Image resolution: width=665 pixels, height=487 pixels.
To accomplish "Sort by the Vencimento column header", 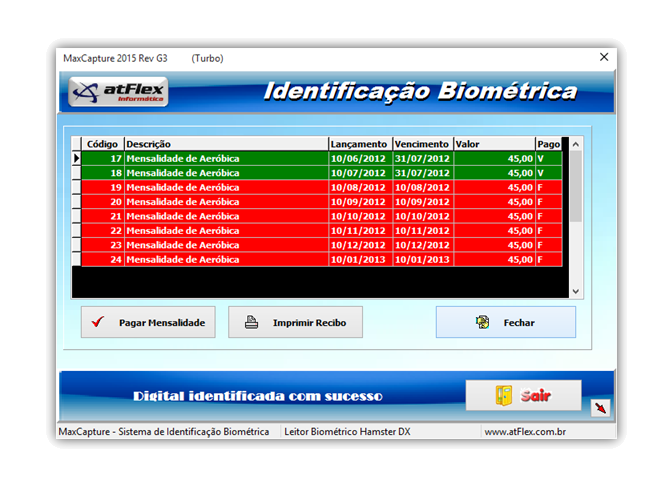I will [x=422, y=144].
